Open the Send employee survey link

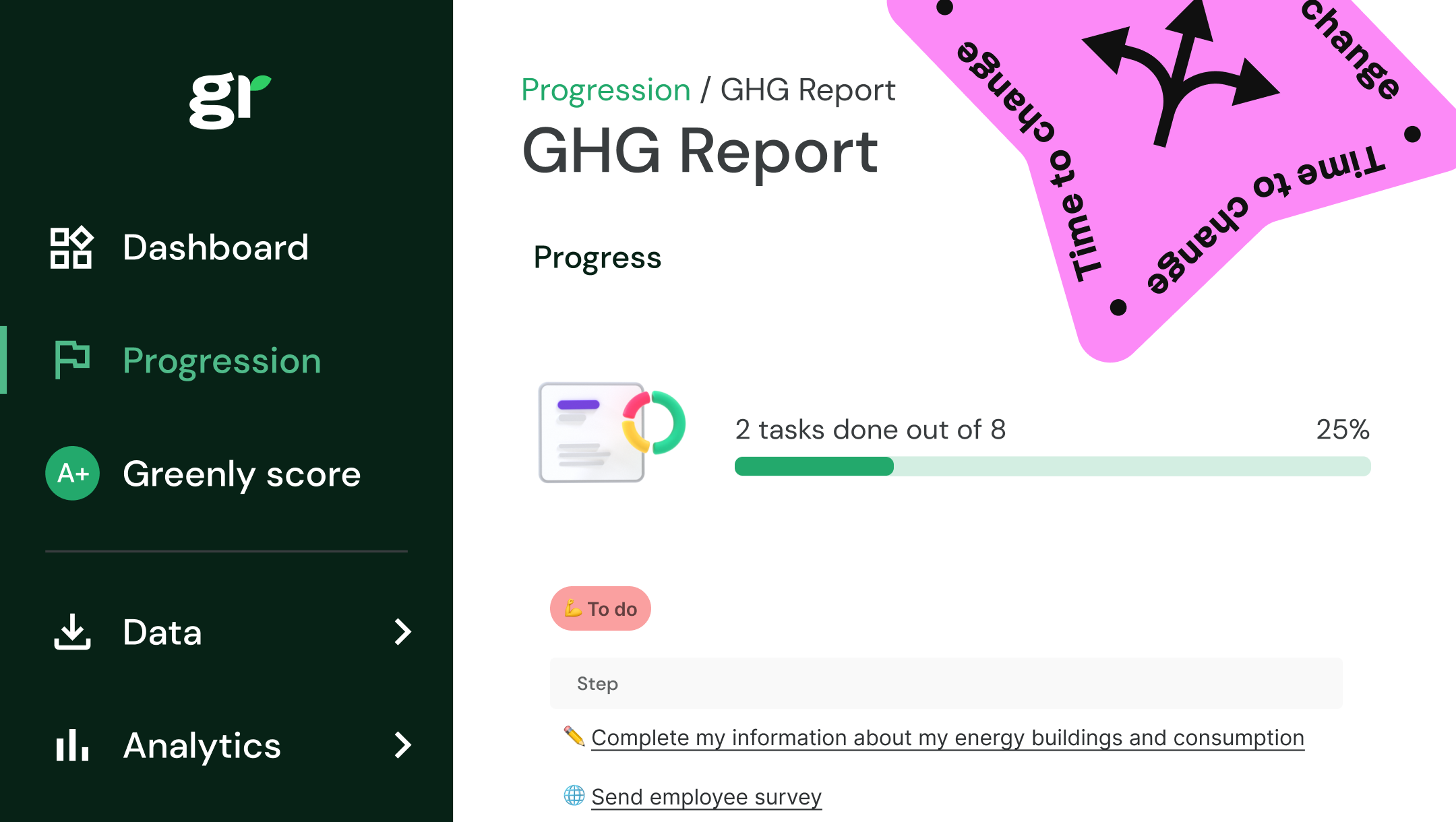coord(706,797)
